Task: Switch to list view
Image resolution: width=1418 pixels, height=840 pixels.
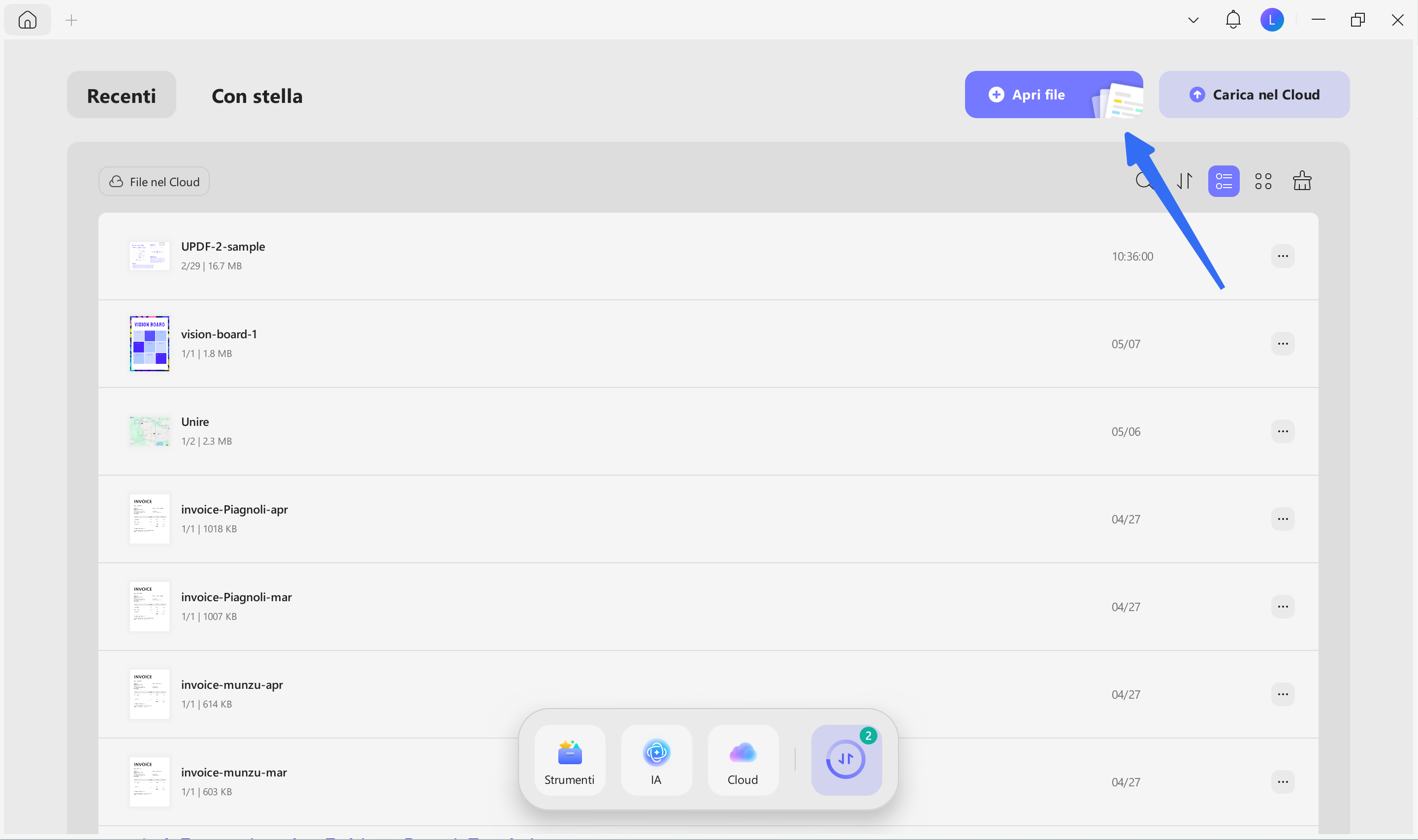Action: (x=1224, y=181)
